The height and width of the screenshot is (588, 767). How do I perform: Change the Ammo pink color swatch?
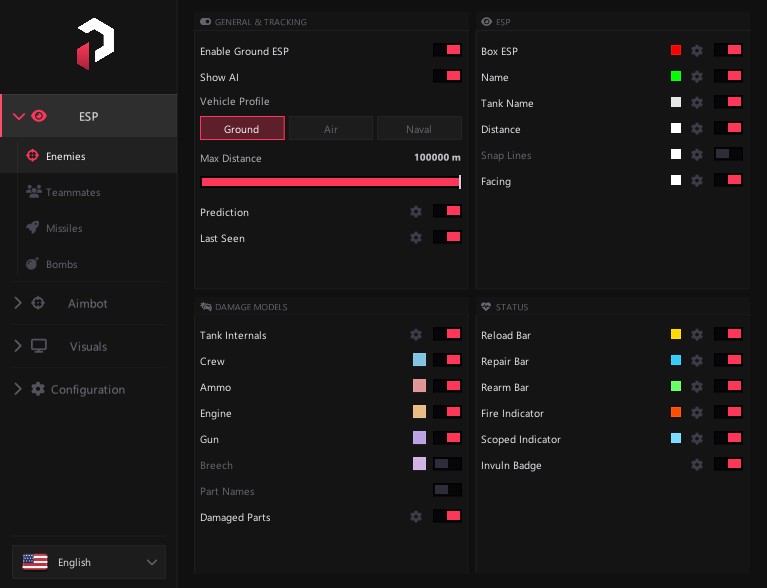tap(419, 386)
